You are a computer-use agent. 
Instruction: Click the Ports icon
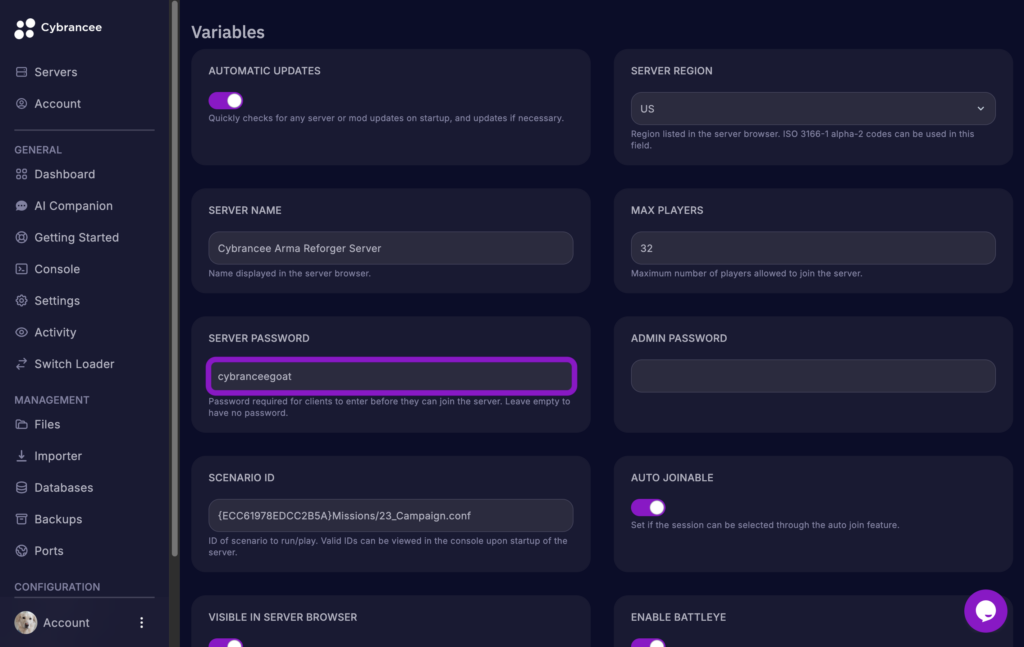click(22, 551)
